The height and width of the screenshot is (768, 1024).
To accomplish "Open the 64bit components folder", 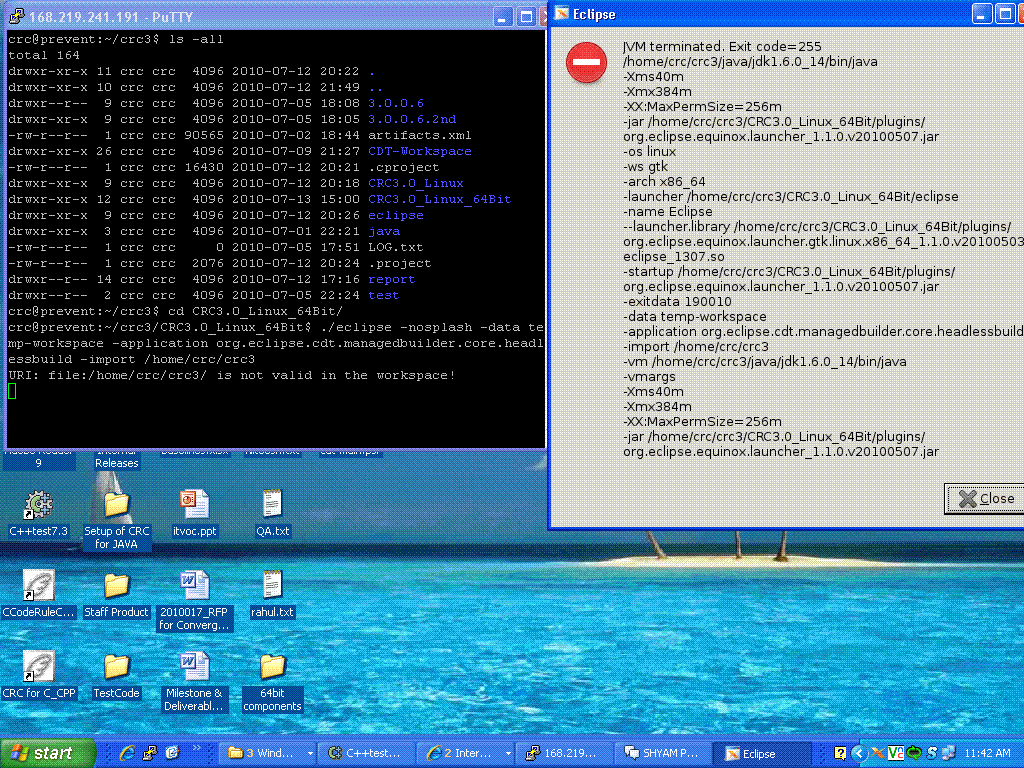I will click(x=272, y=667).
